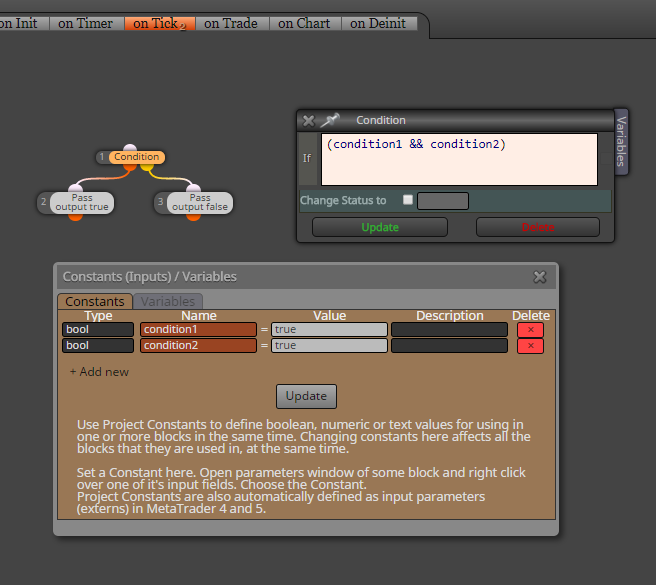Click the red Delete button in Condition
Screen dimensions: 656x585
[538, 227]
